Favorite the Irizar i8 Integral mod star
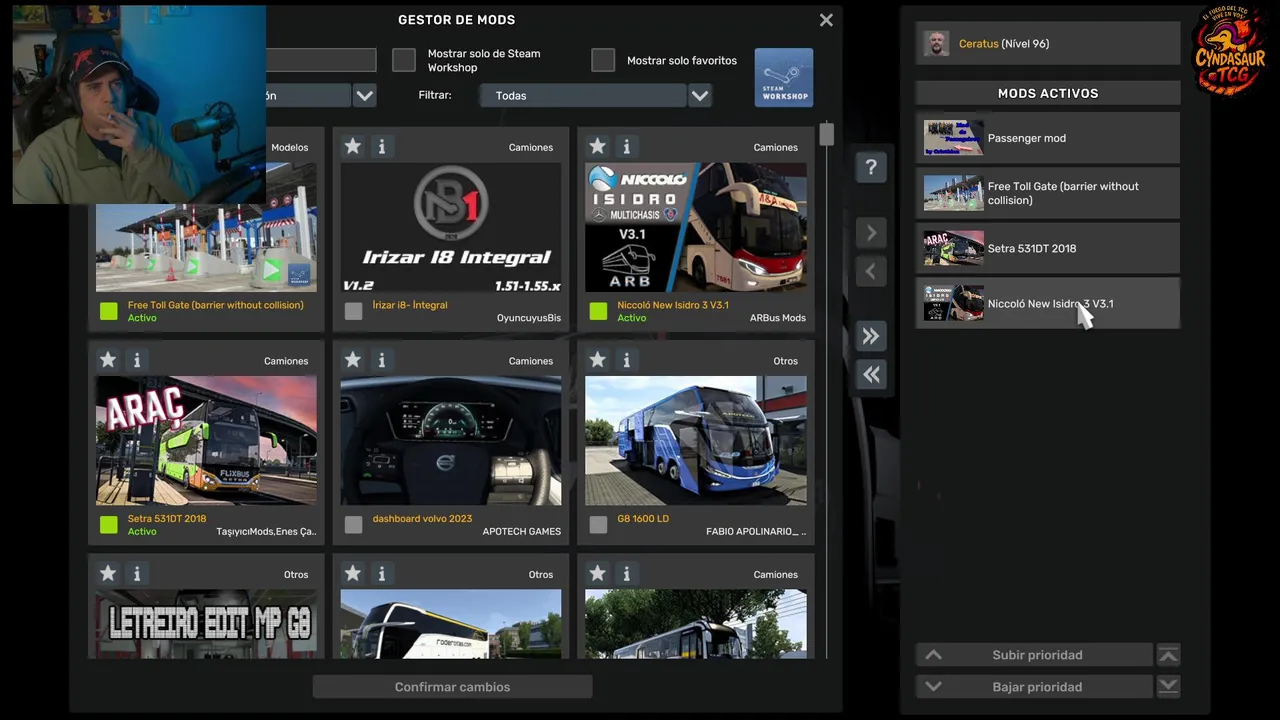 (x=352, y=146)
